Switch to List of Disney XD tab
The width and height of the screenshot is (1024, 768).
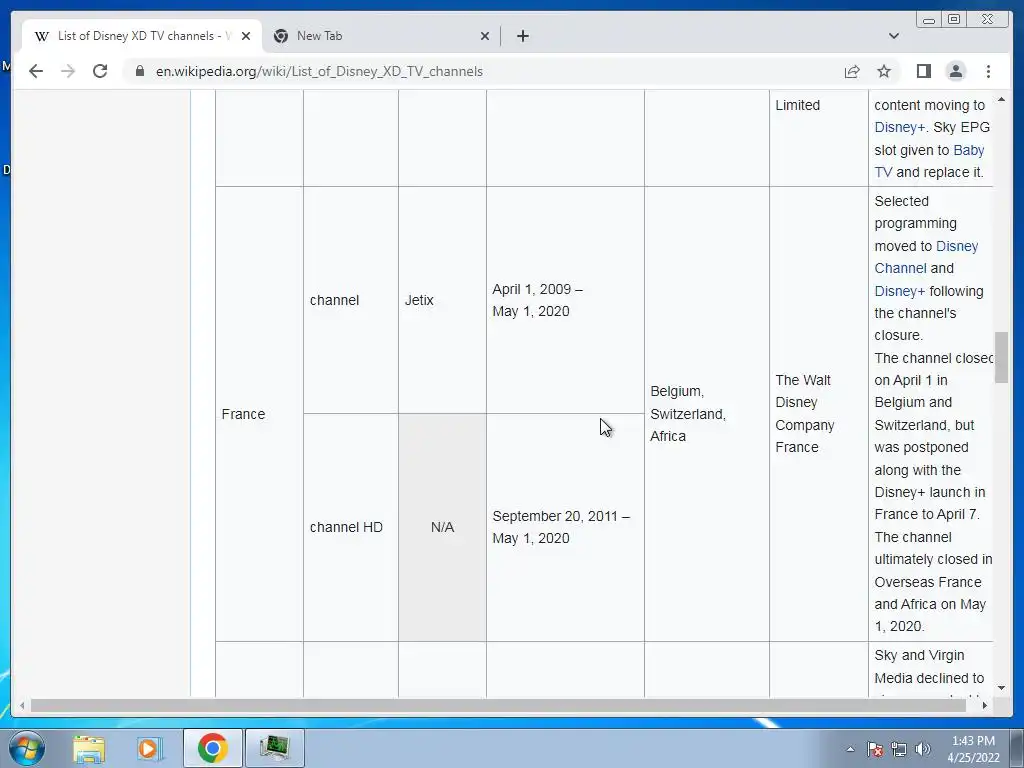click(142, 36)
